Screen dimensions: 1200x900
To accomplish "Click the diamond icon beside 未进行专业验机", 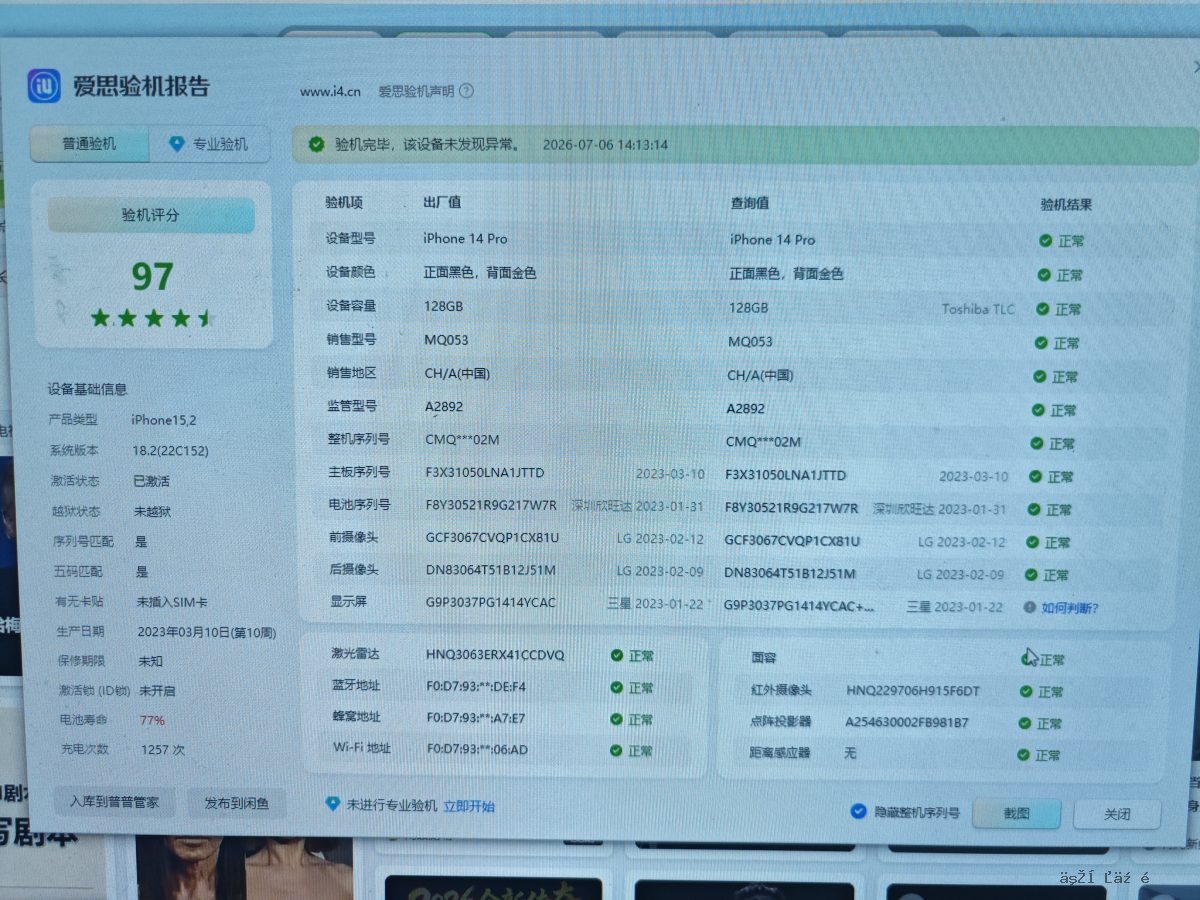I will [x=333, y=804].
